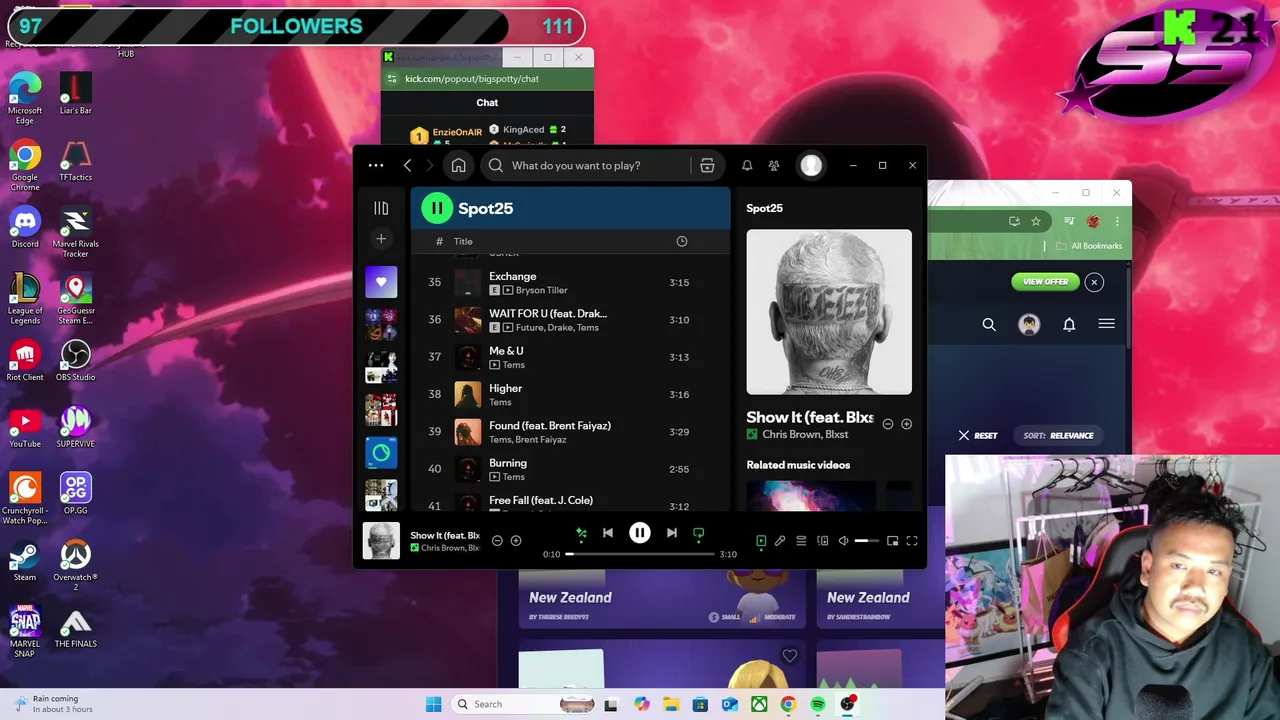Toggle repeat mode in Spotify
Image resolution: width=1280 pixels, height=720 pixels.
698,534
